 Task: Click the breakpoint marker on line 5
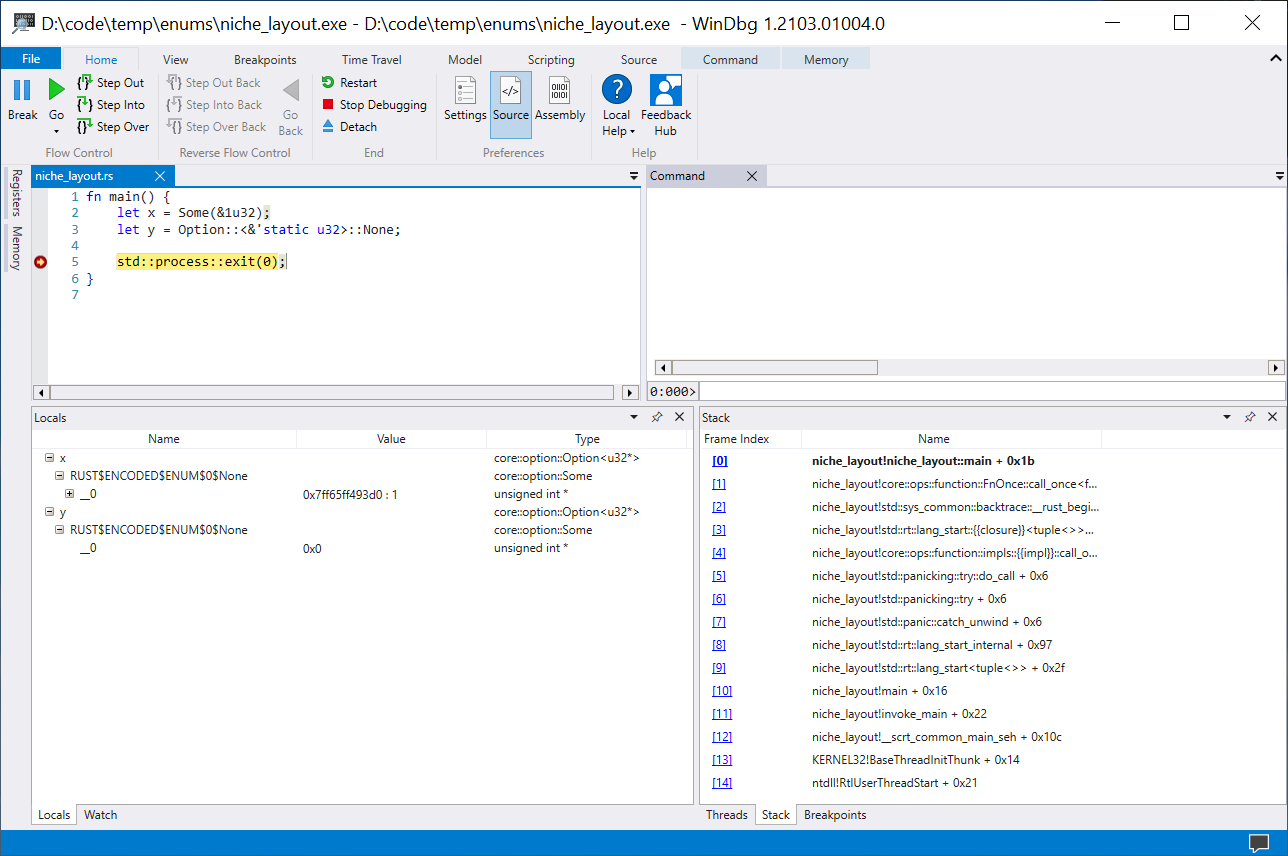coord(40,262)
